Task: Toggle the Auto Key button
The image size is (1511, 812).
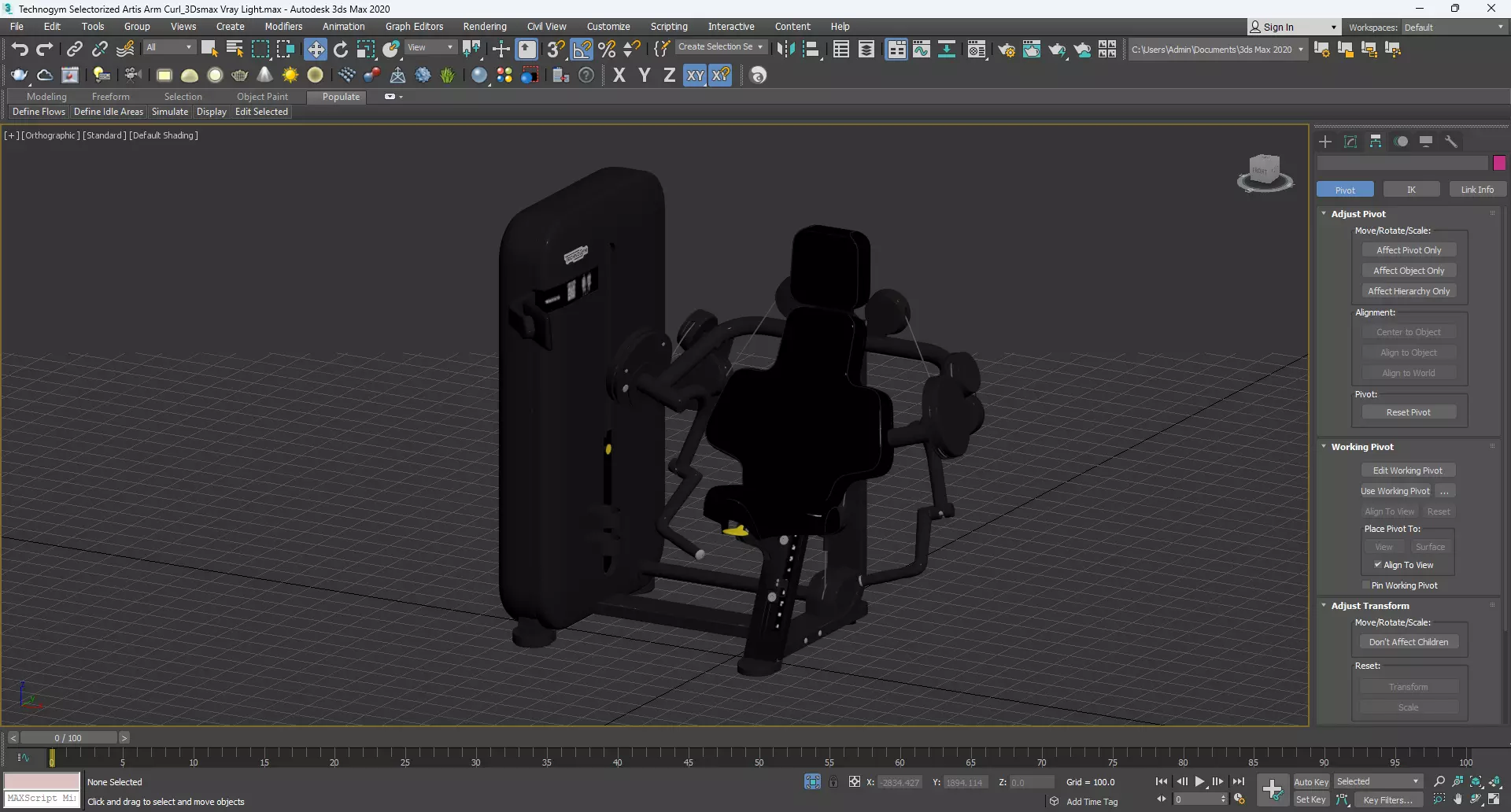Action: 1311,781
